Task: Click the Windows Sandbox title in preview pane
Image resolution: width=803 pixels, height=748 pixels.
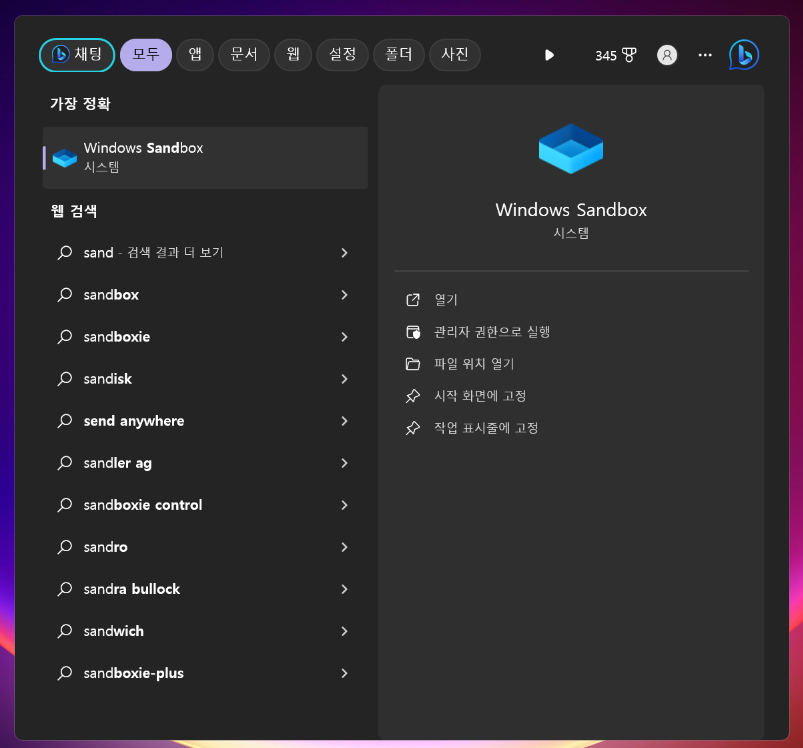Action: [x=570, y=210]
